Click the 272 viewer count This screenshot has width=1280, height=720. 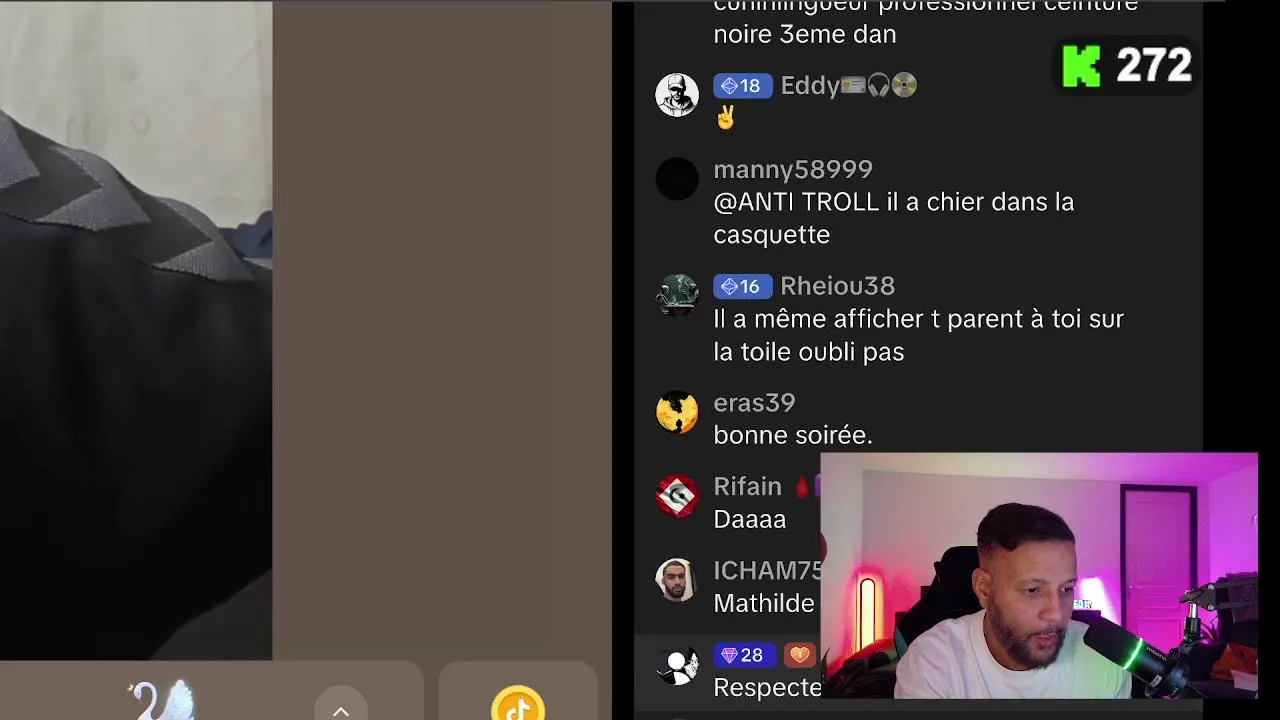1154,66
